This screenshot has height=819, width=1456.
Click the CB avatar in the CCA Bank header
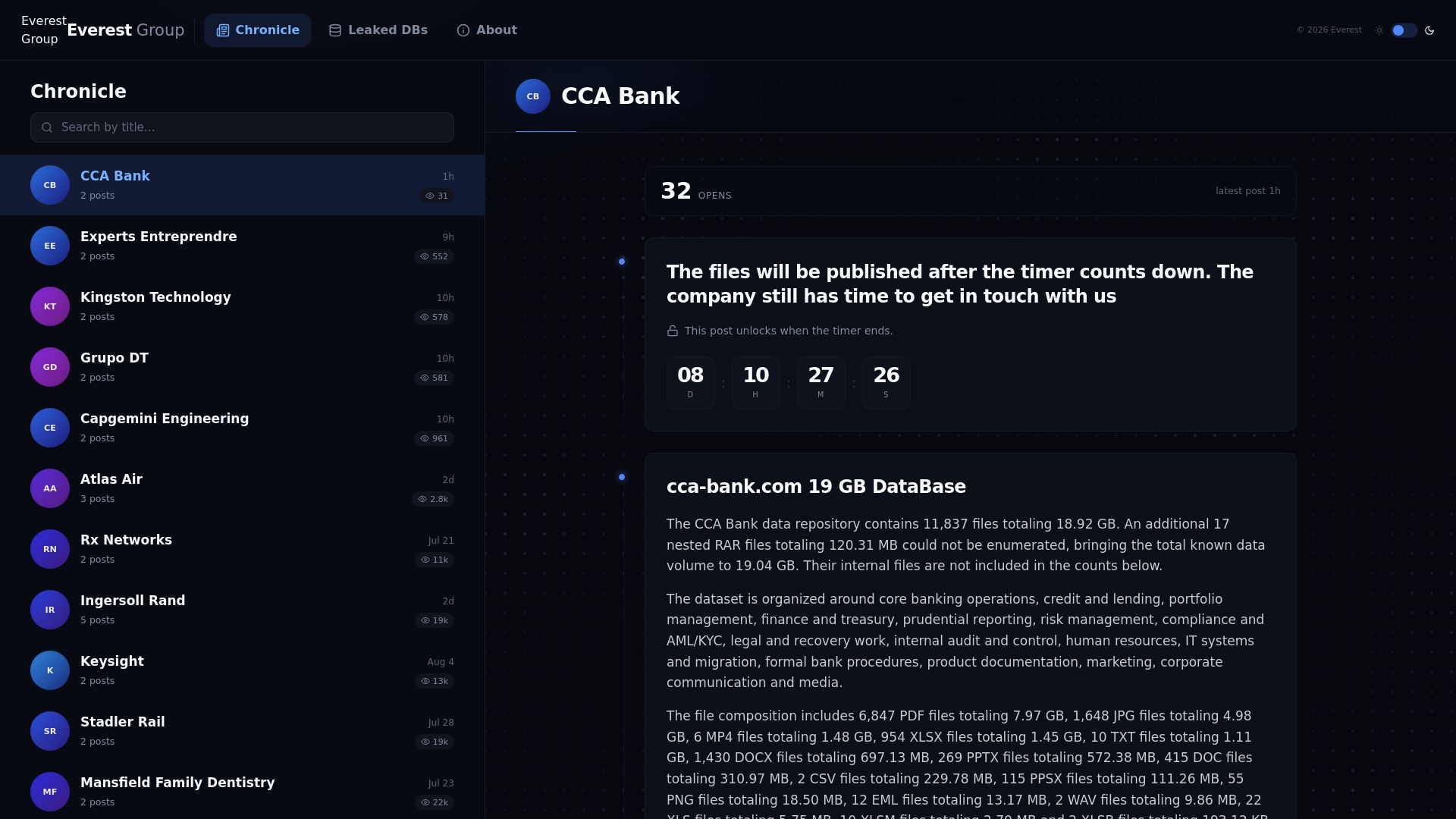(533, 96)
